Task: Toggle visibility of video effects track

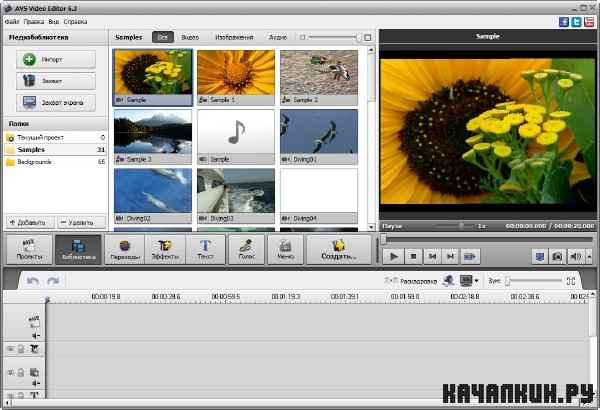Action: coord(11,349)
